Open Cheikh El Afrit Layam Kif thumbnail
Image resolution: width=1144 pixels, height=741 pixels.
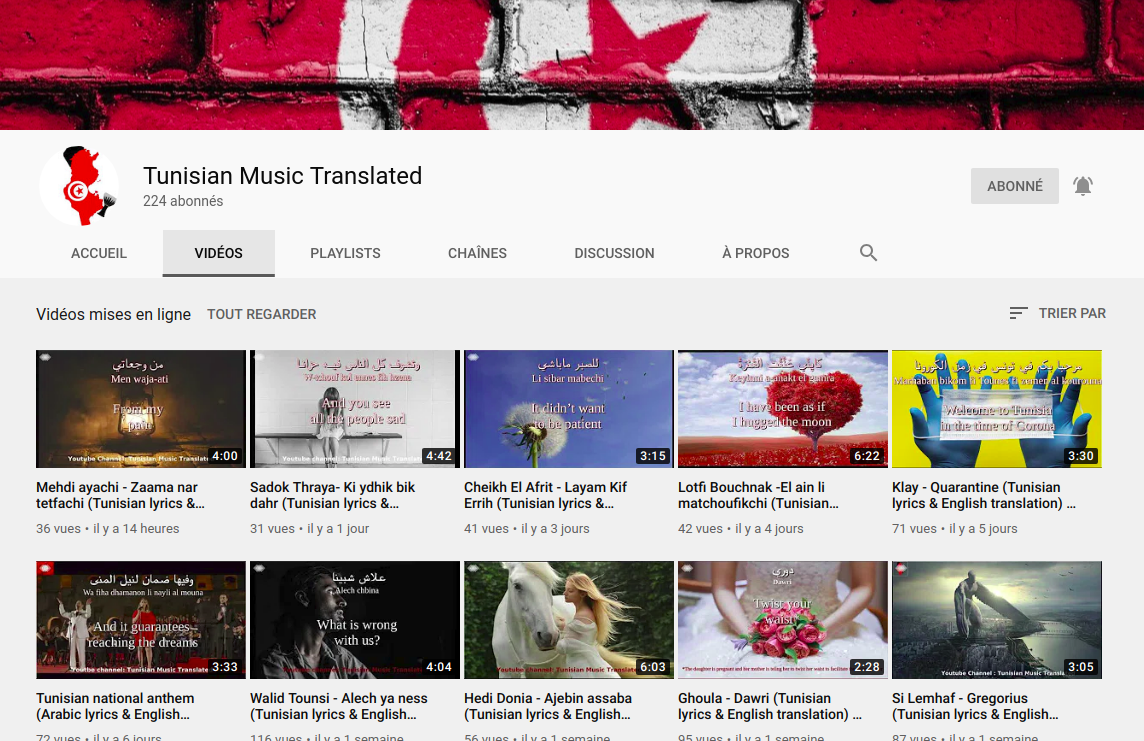tap(569, 408)
